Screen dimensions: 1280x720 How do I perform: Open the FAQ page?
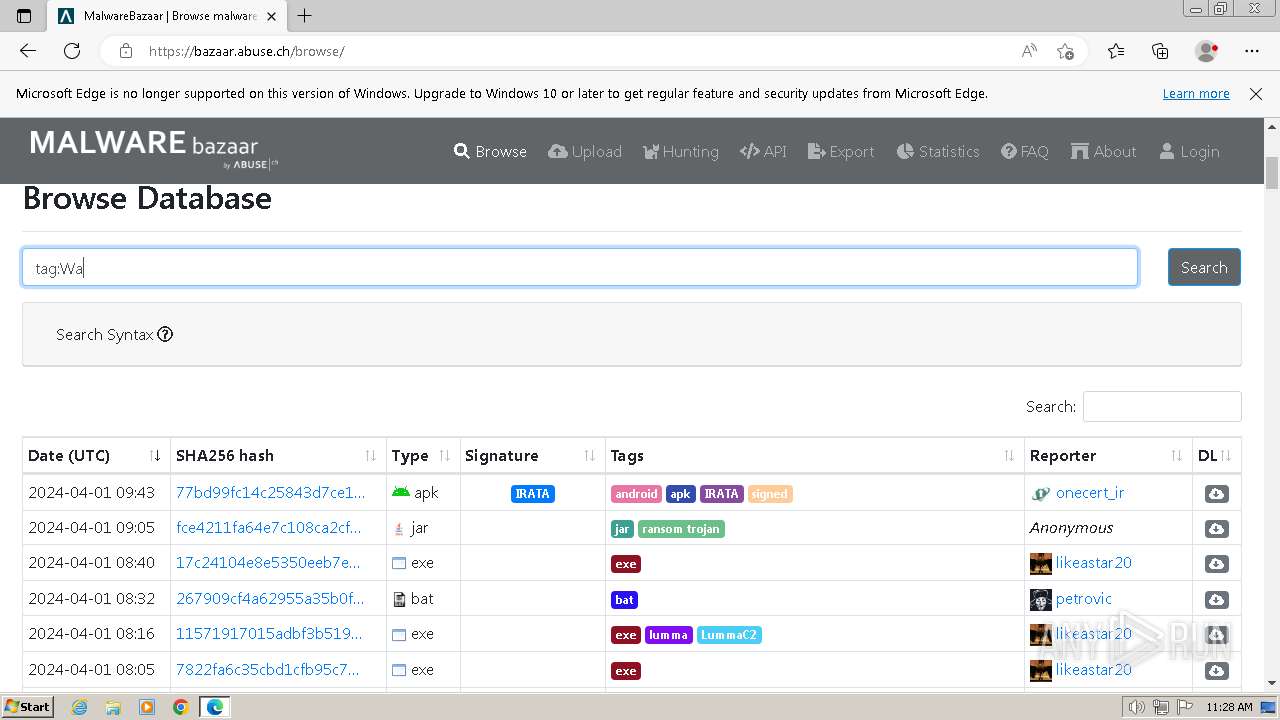[x=1025, y=151]
